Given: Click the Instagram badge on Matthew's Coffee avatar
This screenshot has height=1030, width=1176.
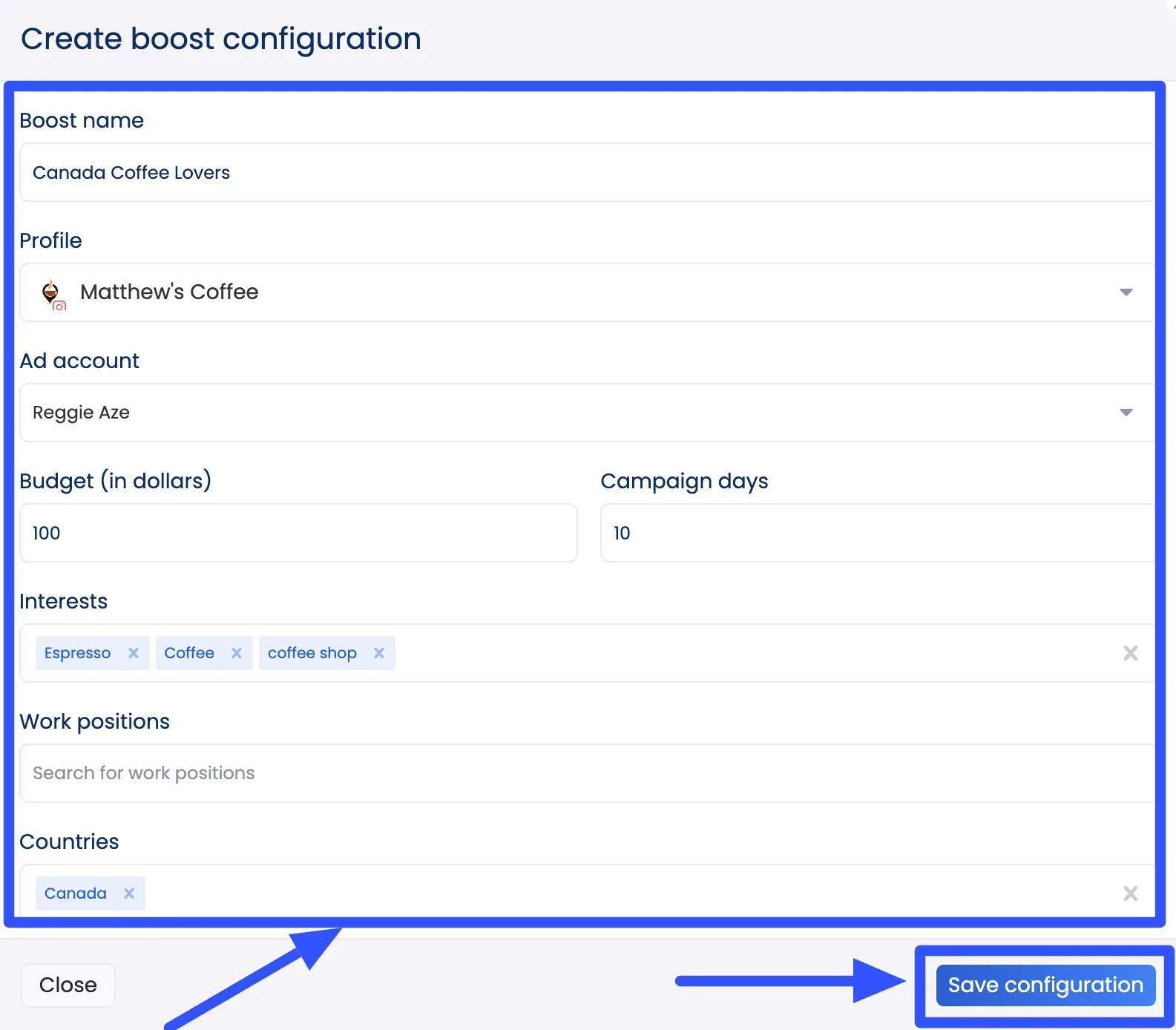Looking at the screenshot, I should (59, 304).
